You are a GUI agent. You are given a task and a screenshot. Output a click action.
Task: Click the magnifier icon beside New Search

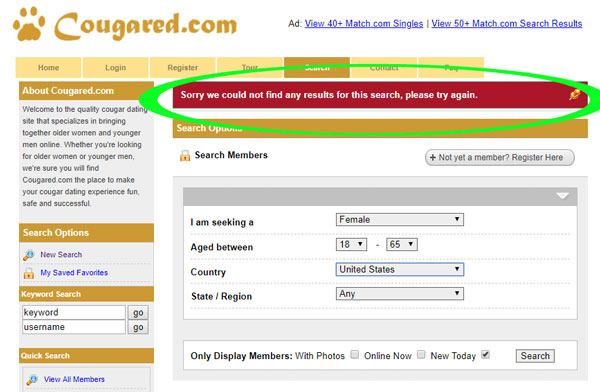click(x=29, y=255)
